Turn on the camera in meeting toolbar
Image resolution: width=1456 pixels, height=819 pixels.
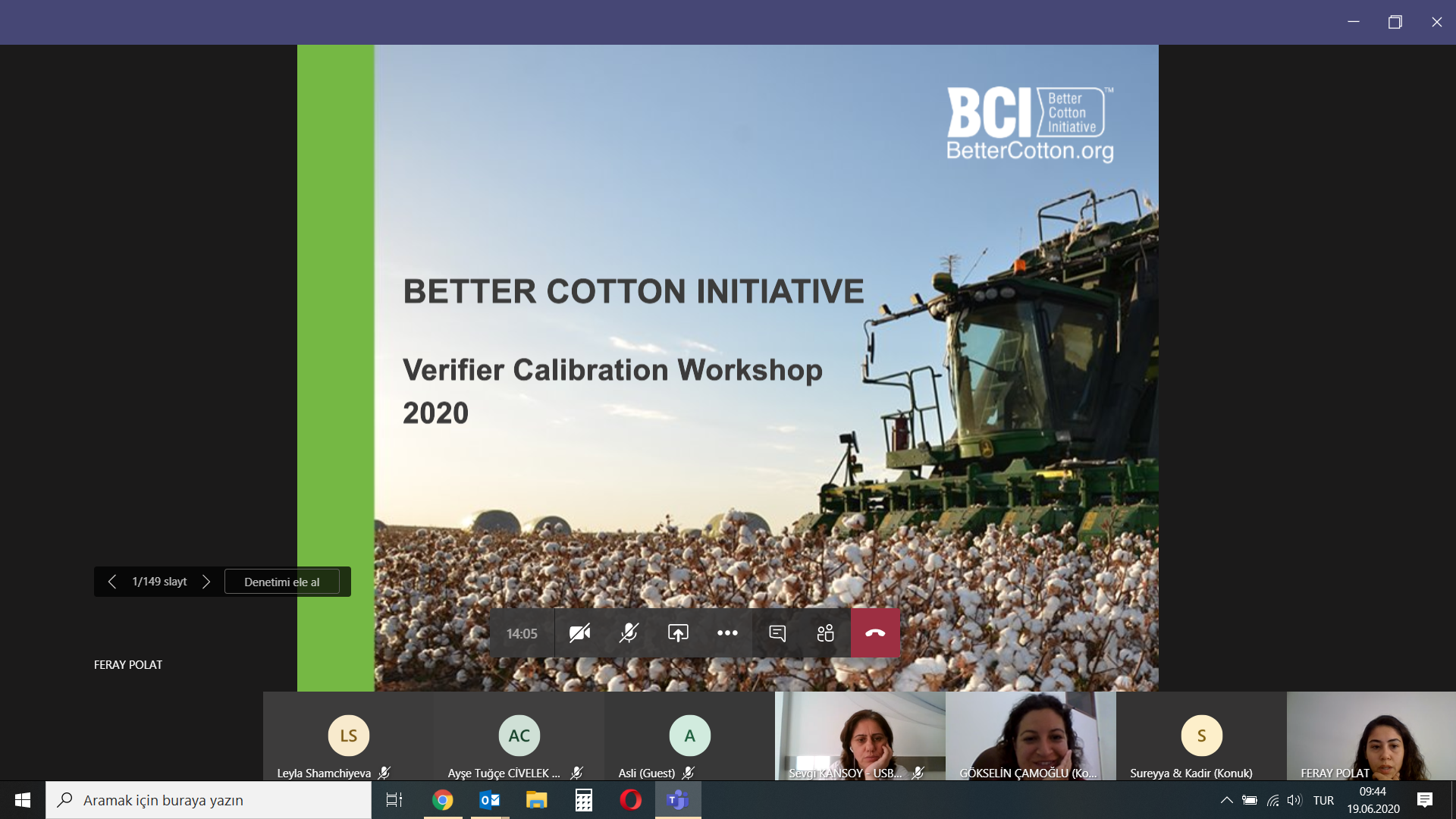click(x=579, y=633)
